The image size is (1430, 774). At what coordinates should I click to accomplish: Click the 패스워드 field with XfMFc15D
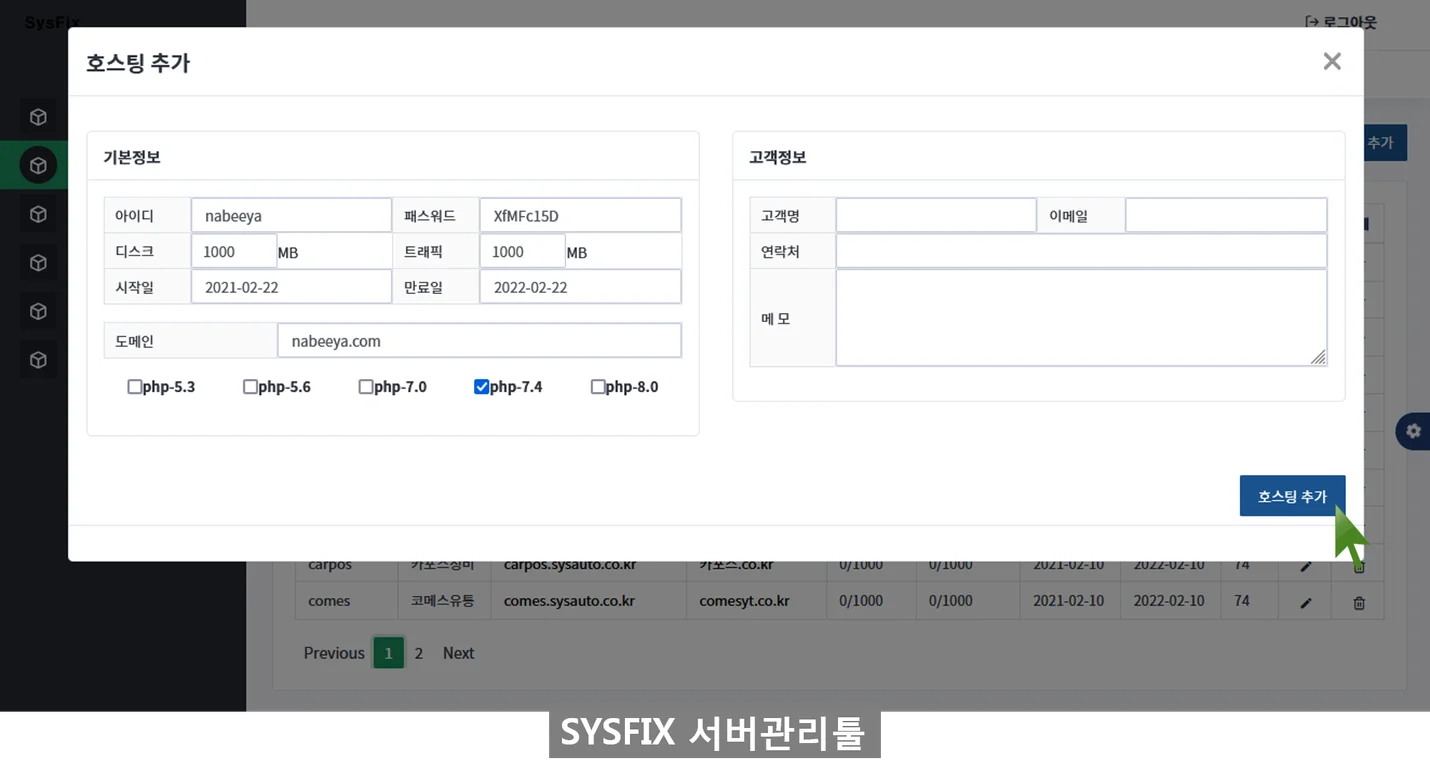(580, 215)
